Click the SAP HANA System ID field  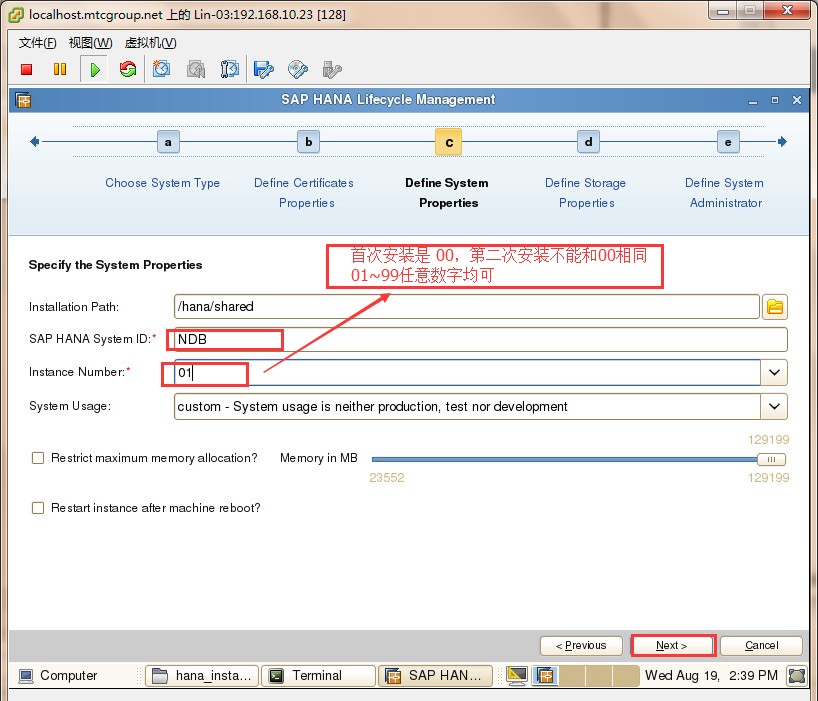(x=480, y=340)
